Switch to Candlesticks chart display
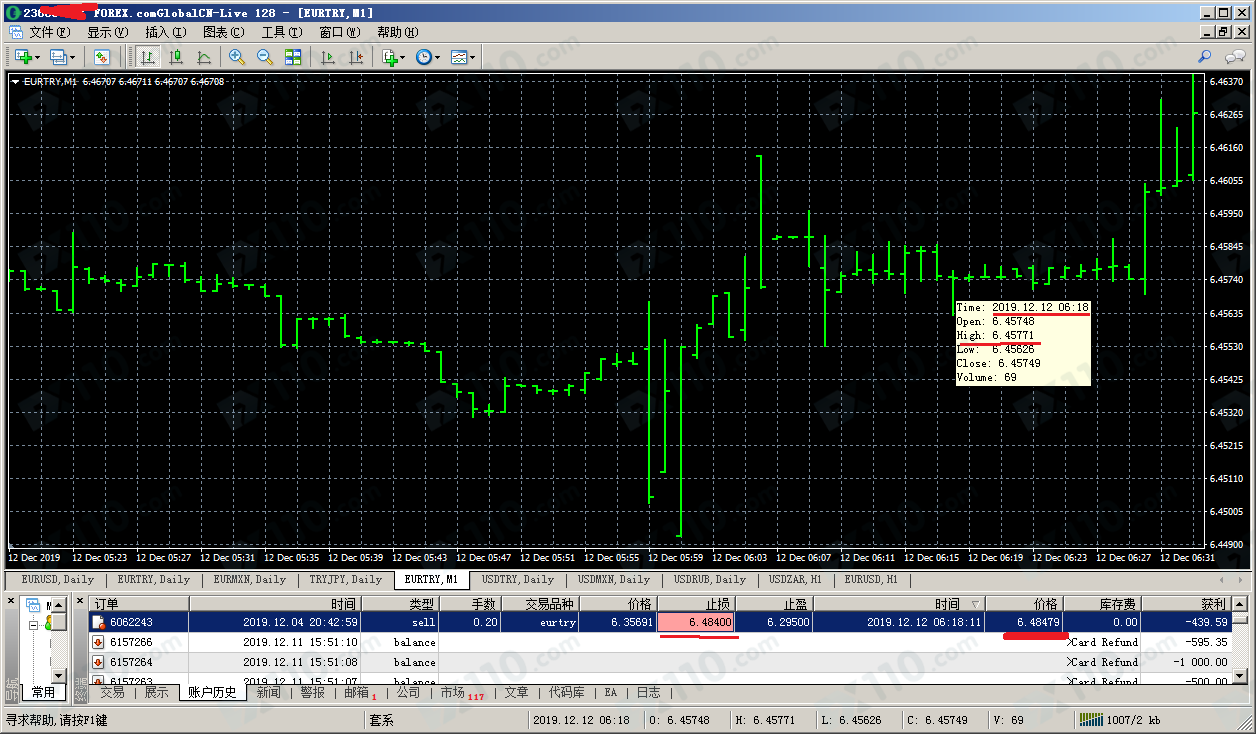This screenshot has width=1256, height=734. (x=176, y=57)
